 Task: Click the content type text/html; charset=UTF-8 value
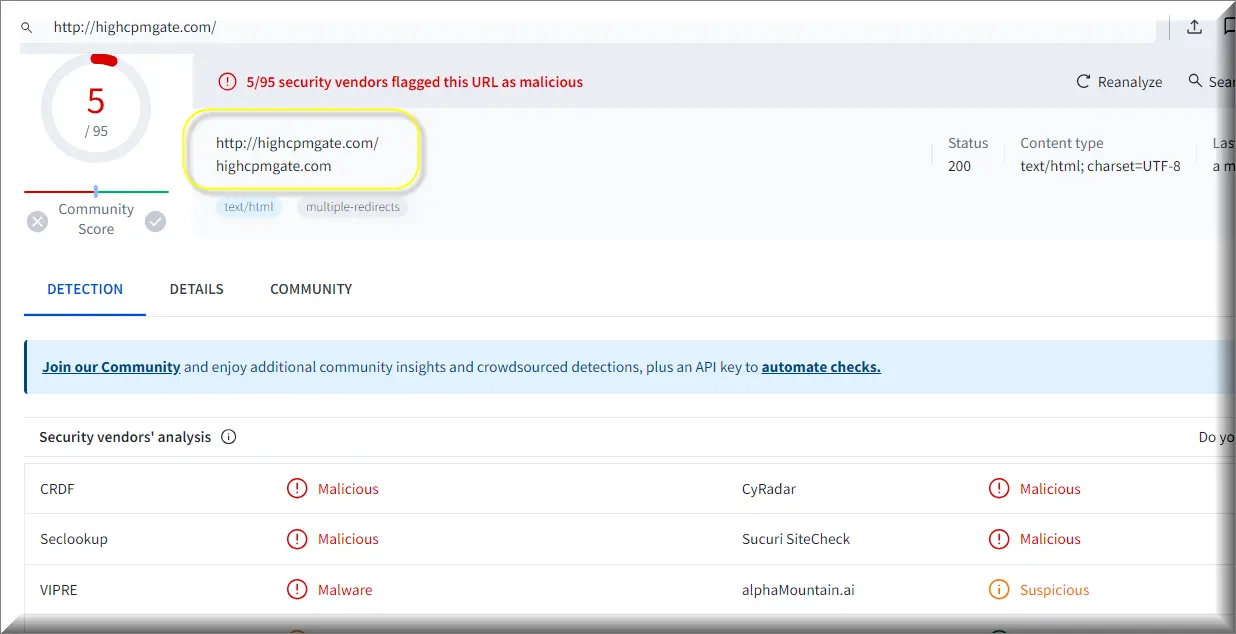(1100, 166)
